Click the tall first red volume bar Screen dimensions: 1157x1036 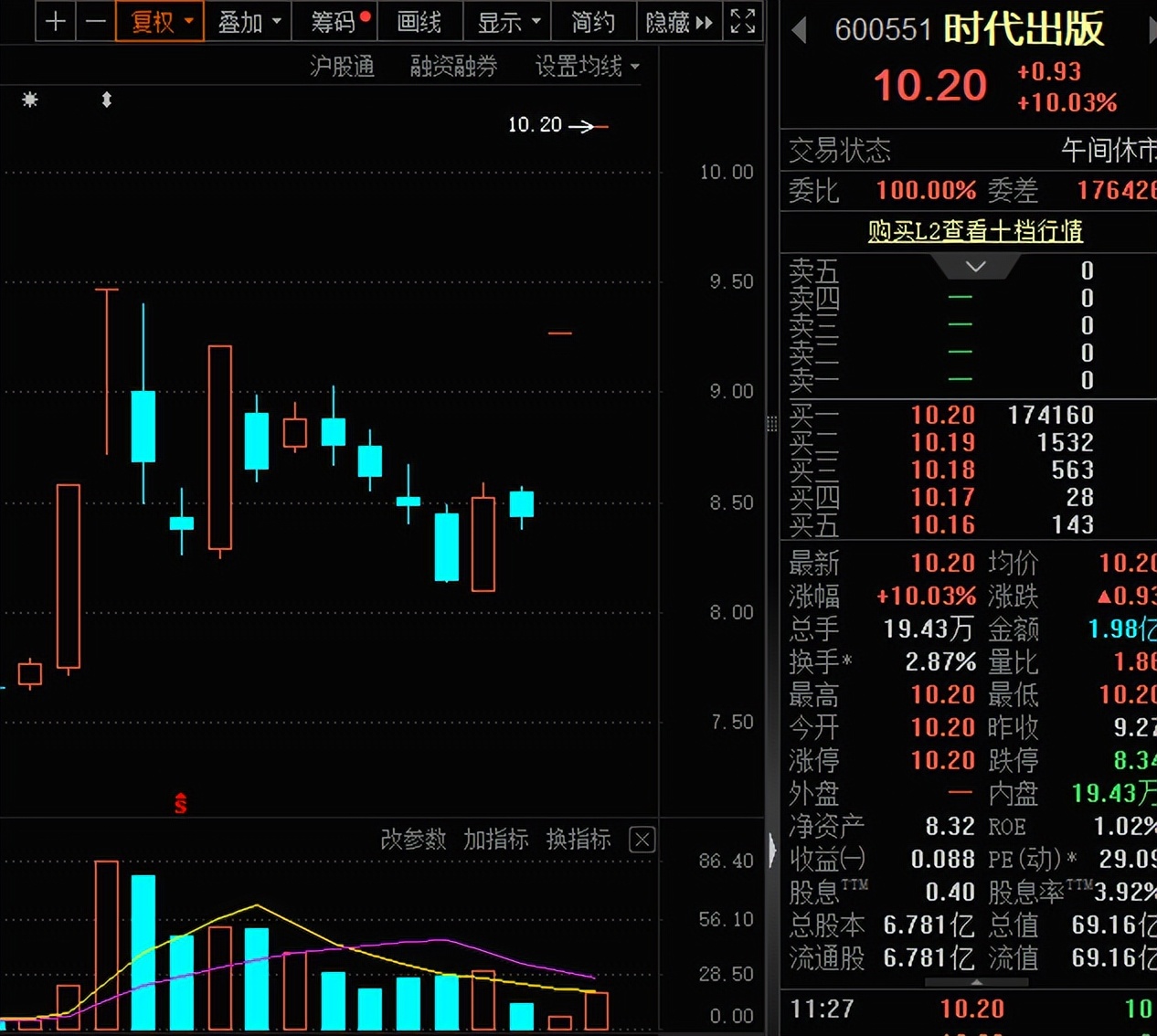pos(106,946)
